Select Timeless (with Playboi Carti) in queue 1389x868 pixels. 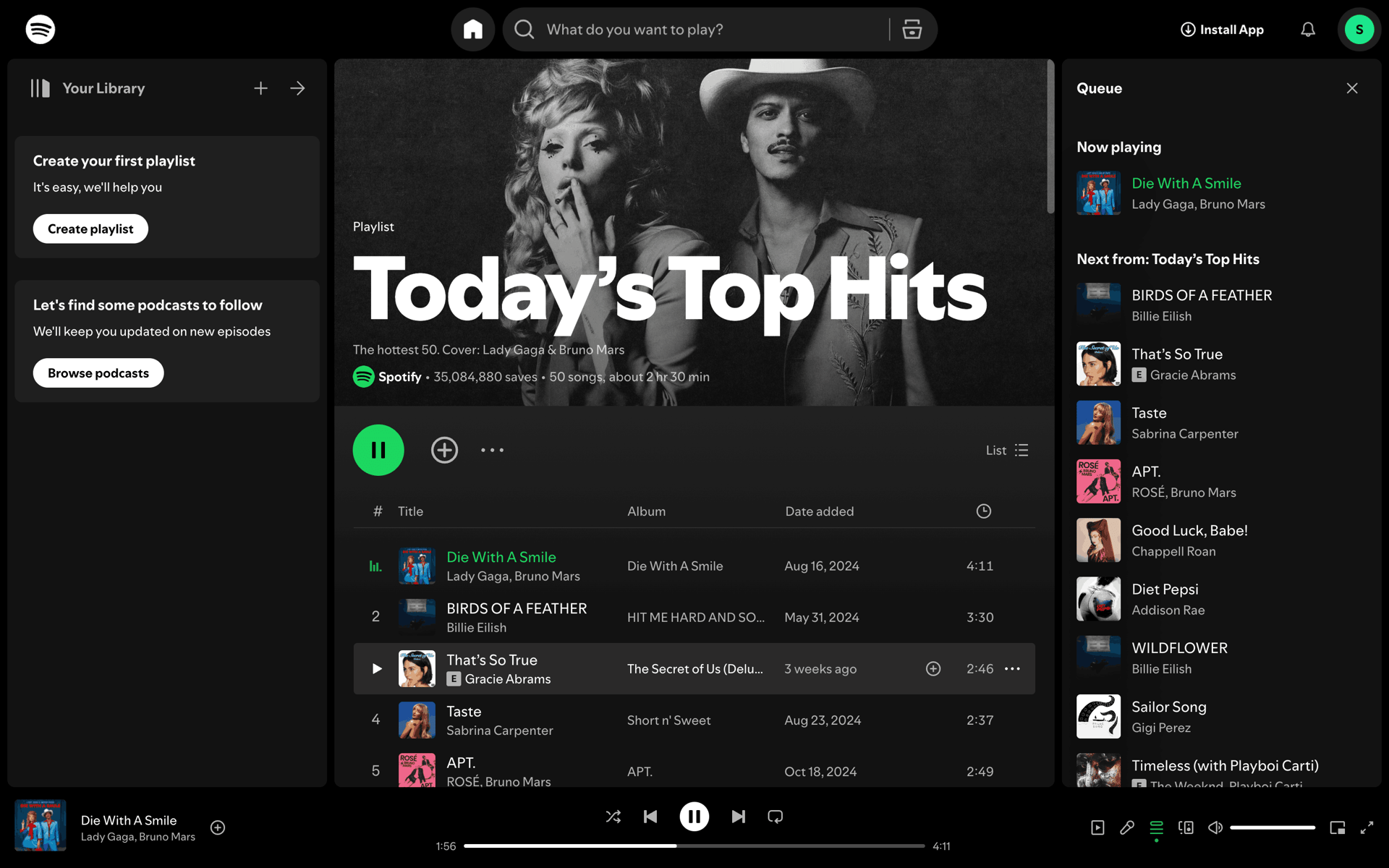point(1225,765)
